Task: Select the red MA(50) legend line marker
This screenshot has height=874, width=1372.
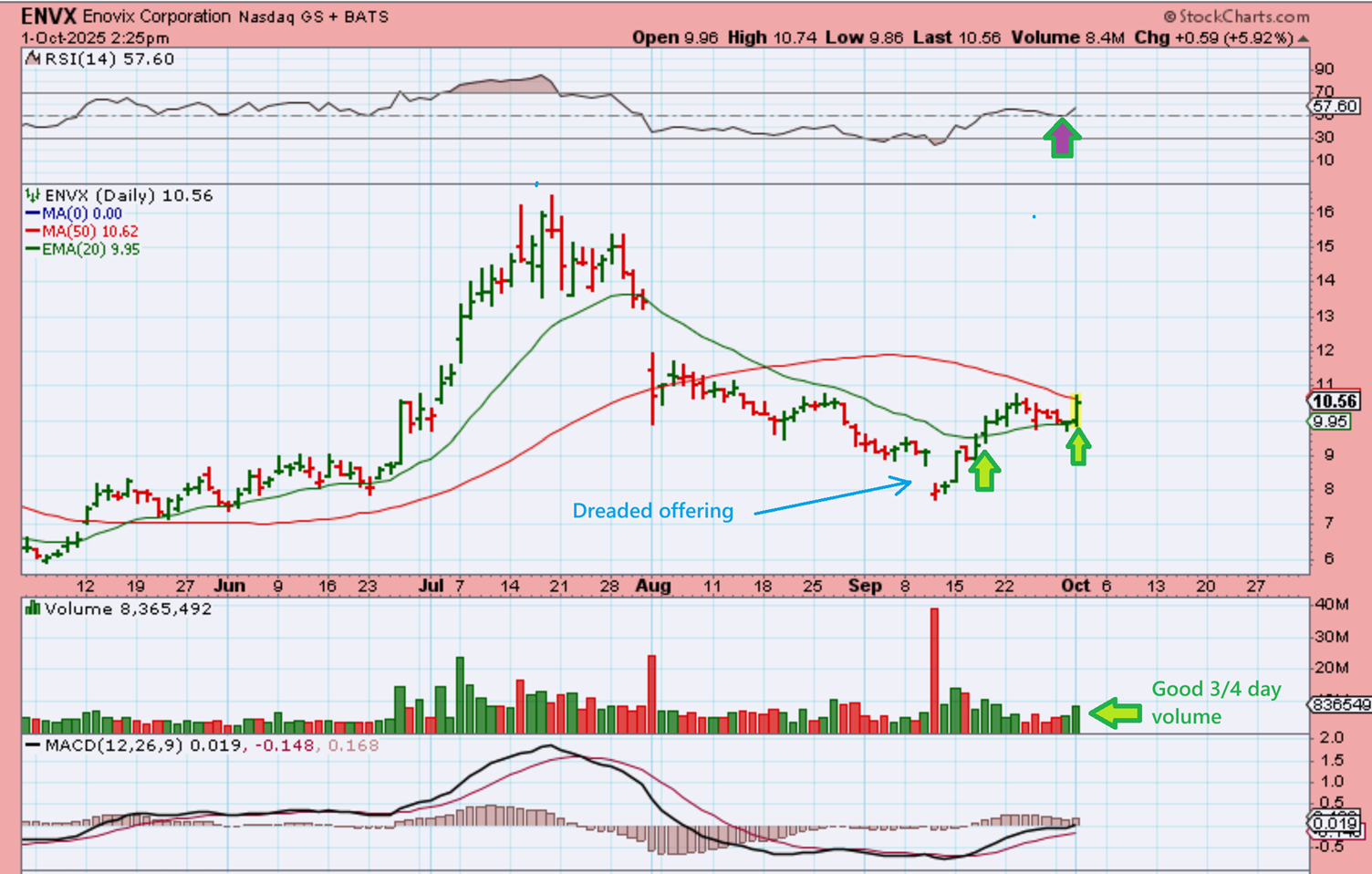Action: pyautogui.click(x=33, y=232)
